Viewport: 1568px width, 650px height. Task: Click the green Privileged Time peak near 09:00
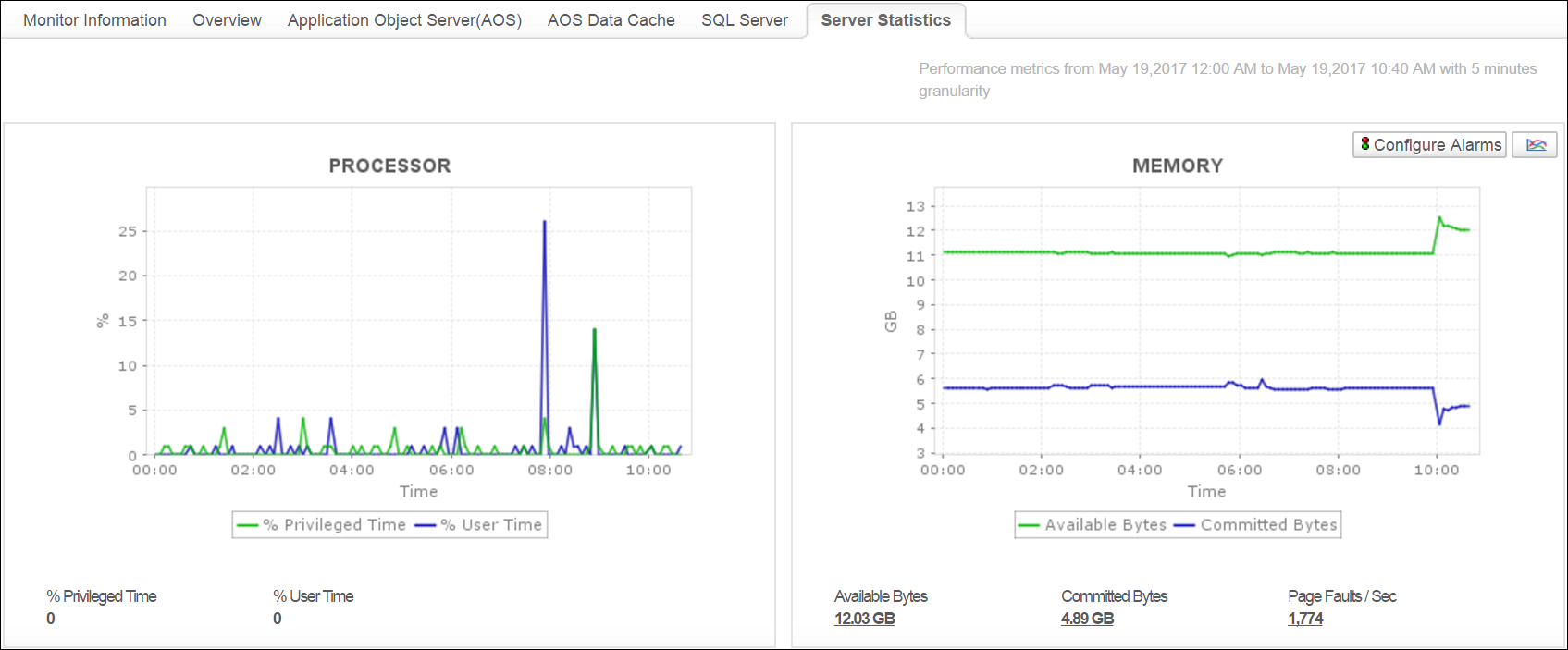coord(594,330)
